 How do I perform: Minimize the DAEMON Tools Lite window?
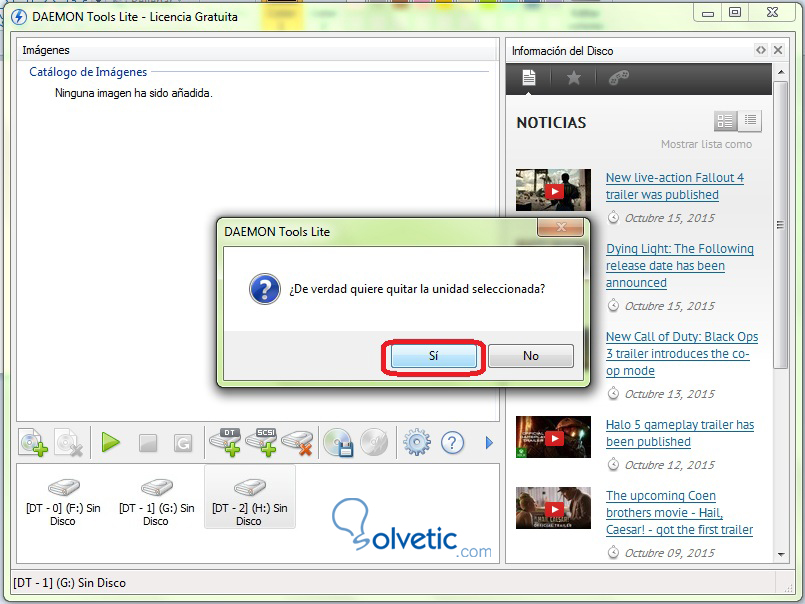pos(708,12)
